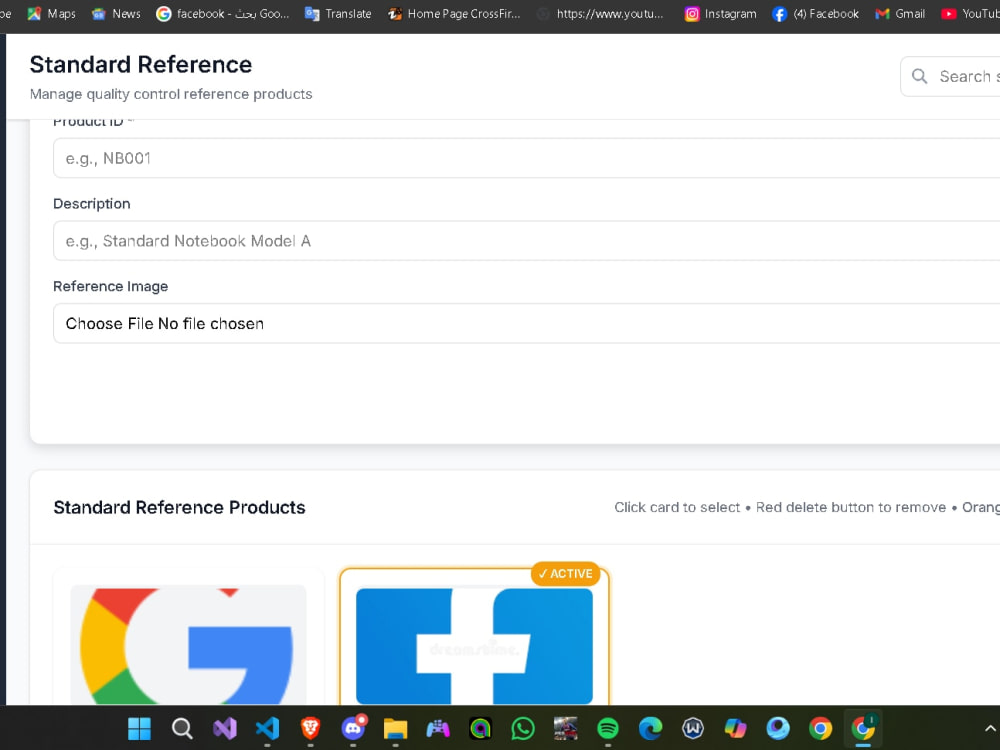Select the active blue plus reference card
1000x750 pixels.
pos(474,638)
